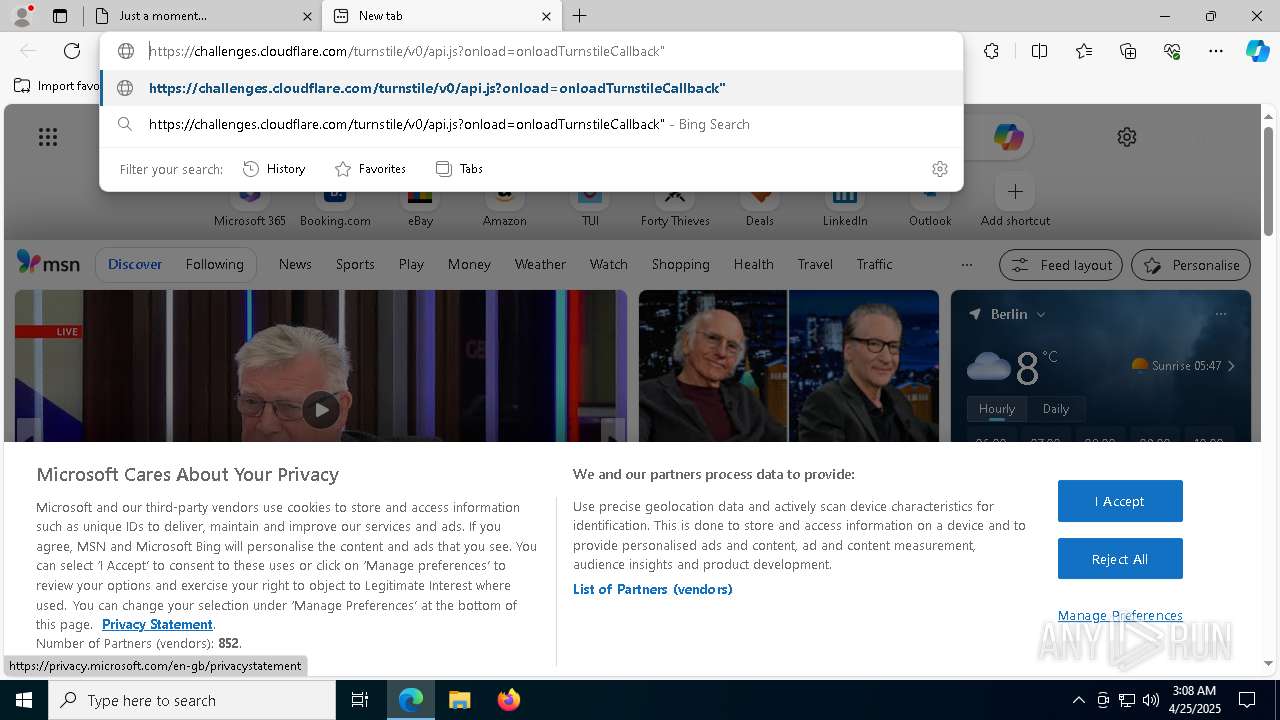Screen dimensions: 1280x720
Task: Accept cookies with I Accept
Action: pyautogui.click(x=1120, y=501)
